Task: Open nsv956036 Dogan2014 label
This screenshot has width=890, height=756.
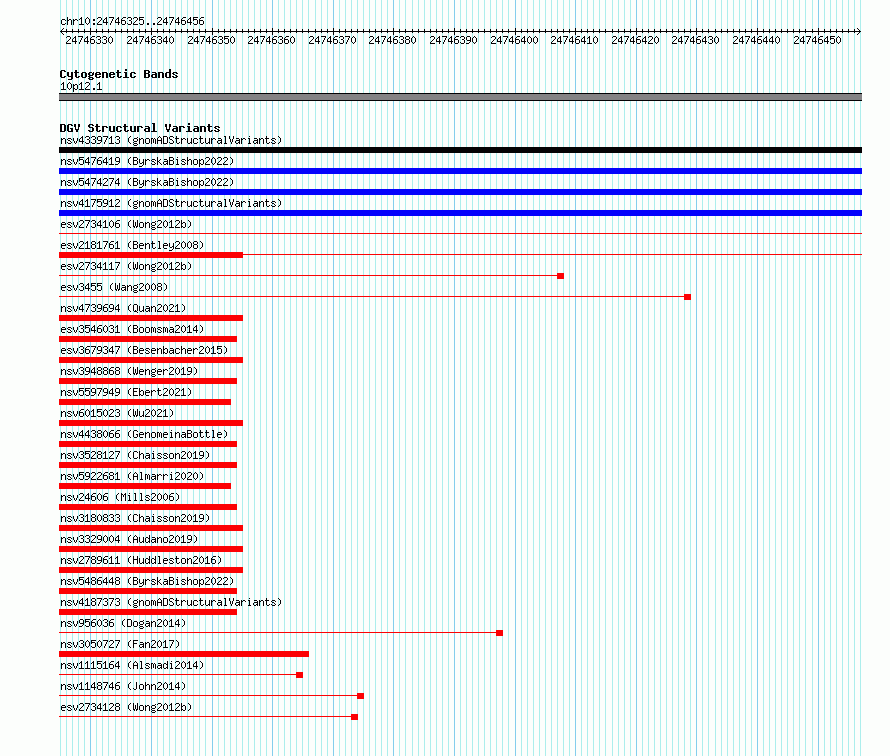Action: pyautogui.click(x=123, y=623)
